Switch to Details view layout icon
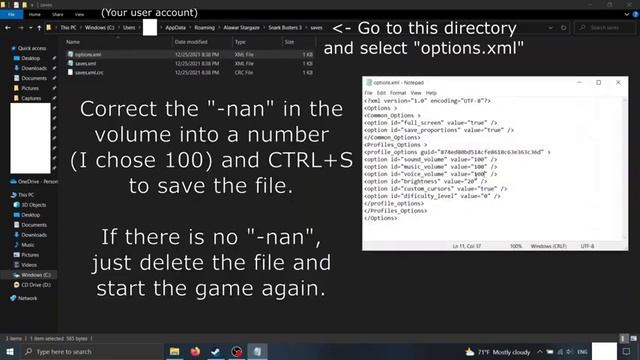This screenshot has height=360, width=640. coord(623,338)
